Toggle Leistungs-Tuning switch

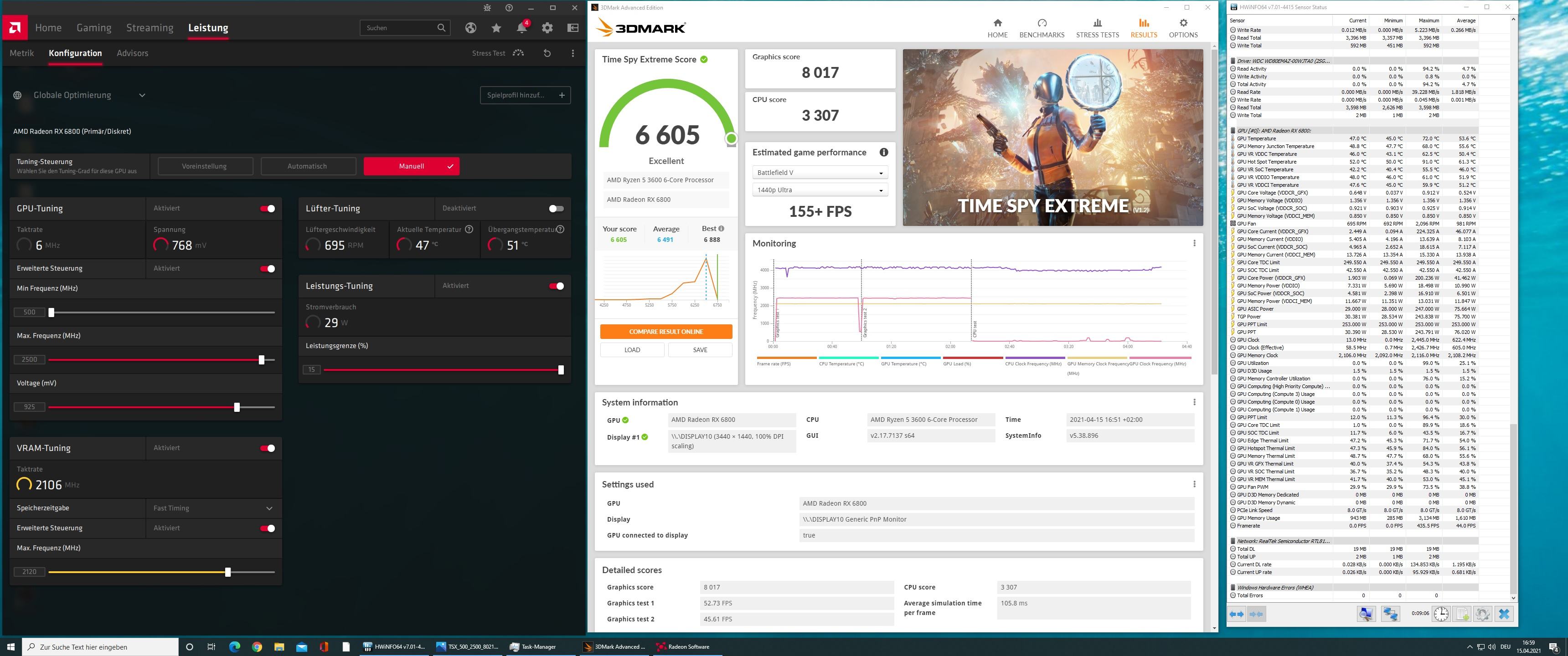coord(557,286)
